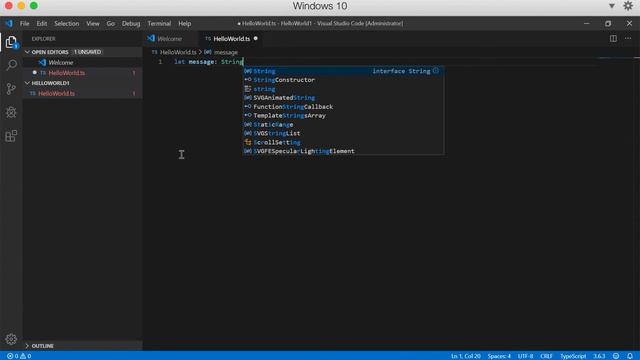Screen dimensions: 640x360
Task: Open the Go menu
Action: (x=111, y=23)
